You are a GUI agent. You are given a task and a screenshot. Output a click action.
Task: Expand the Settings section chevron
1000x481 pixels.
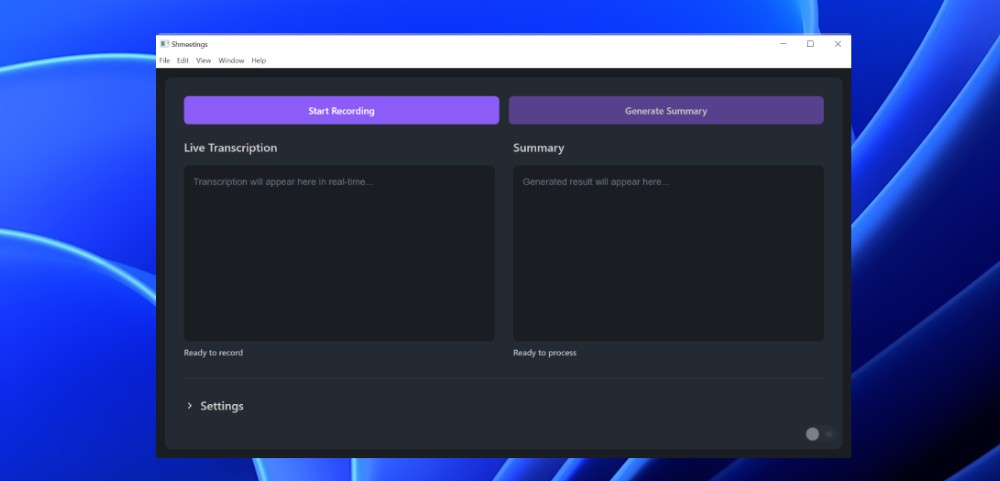point(190,406)
